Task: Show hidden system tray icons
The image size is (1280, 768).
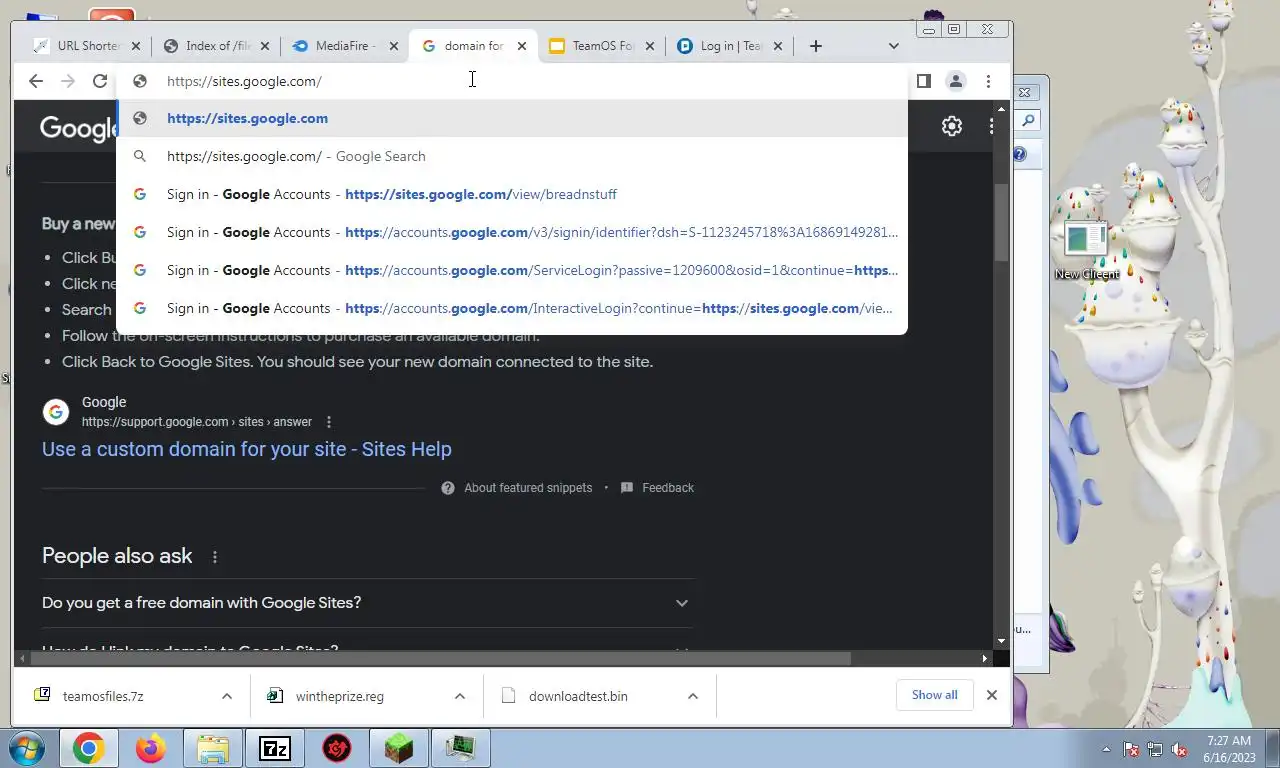Action: (1106, 749)
